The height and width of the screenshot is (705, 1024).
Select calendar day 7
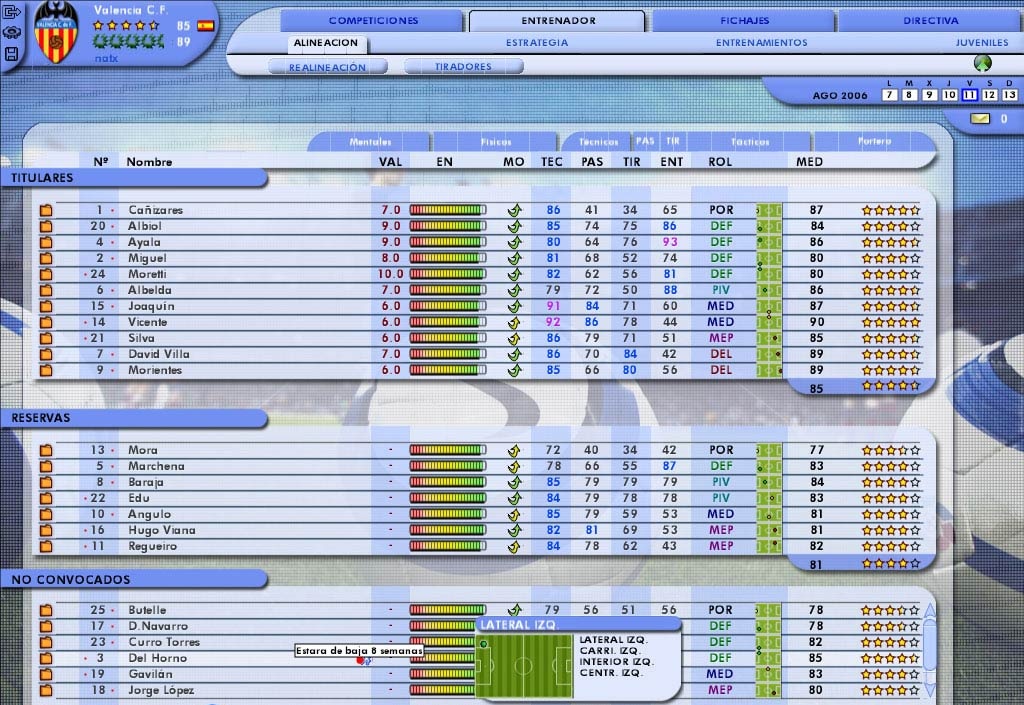click(x=889, y=95)
